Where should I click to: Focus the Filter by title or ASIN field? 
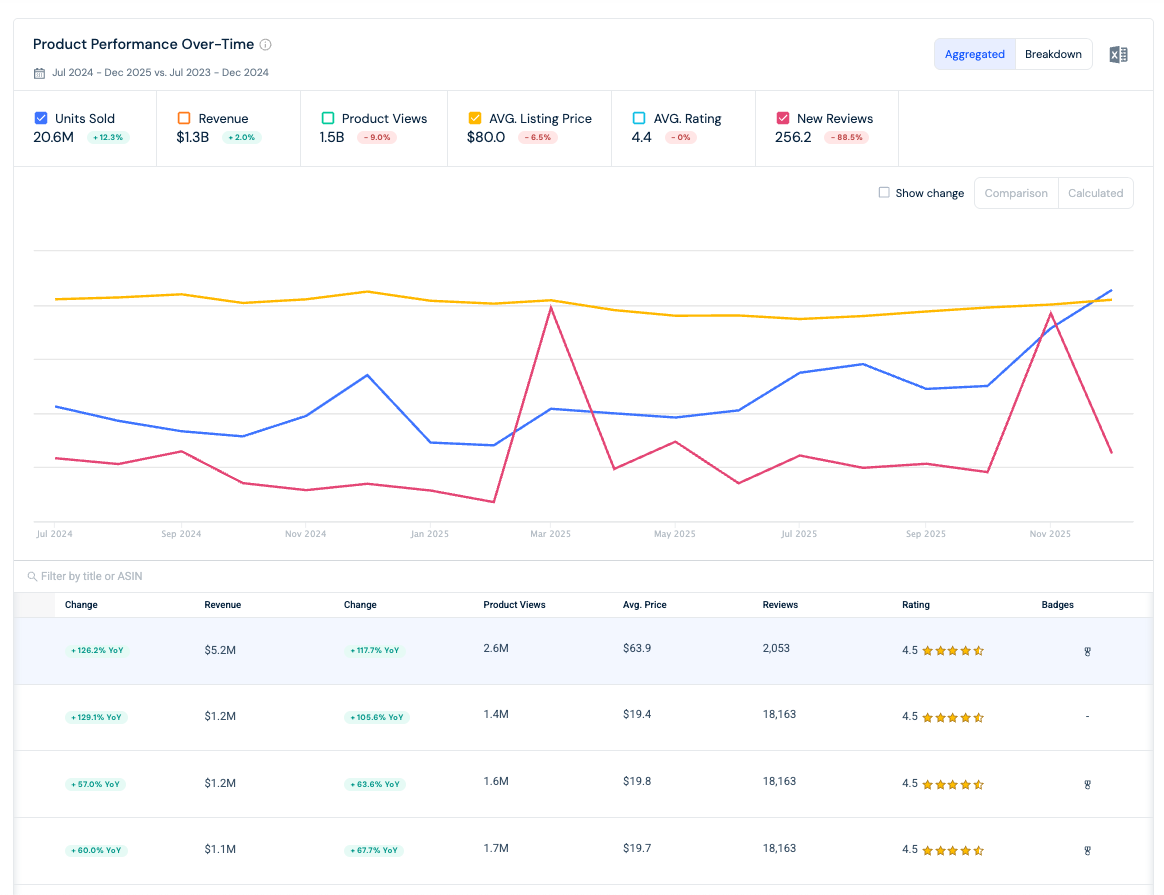(x=583, y=577)
